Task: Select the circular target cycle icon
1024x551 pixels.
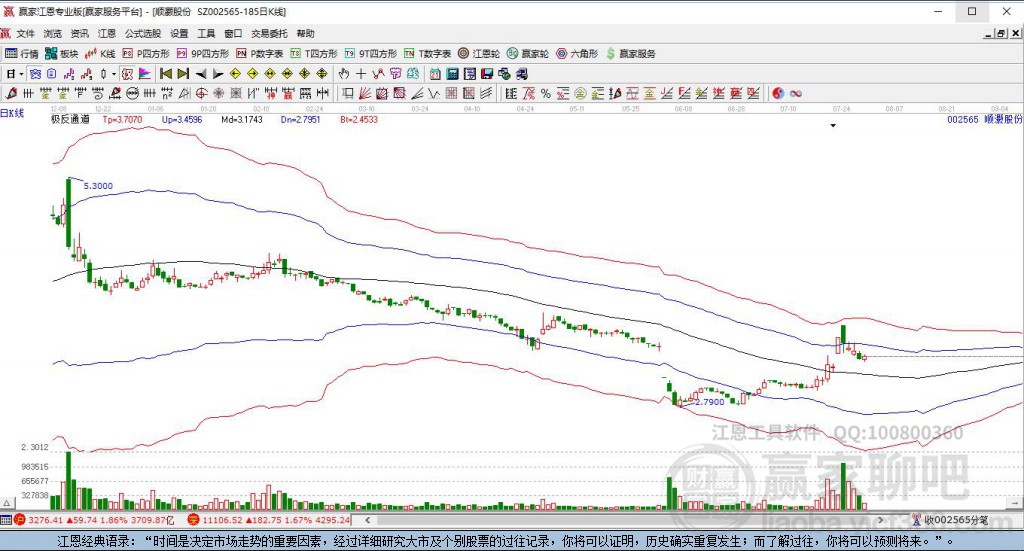Action: [x=202, y=93]
